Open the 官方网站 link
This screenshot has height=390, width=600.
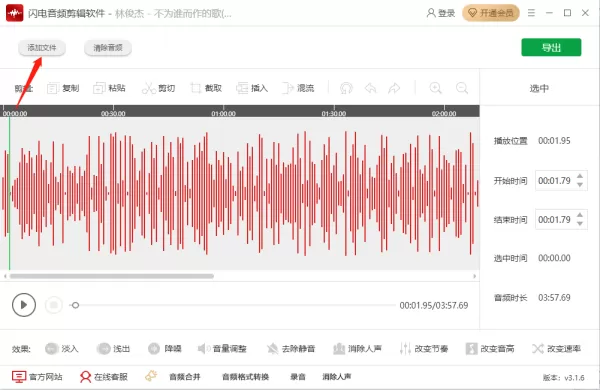click(x=37, y=377)
